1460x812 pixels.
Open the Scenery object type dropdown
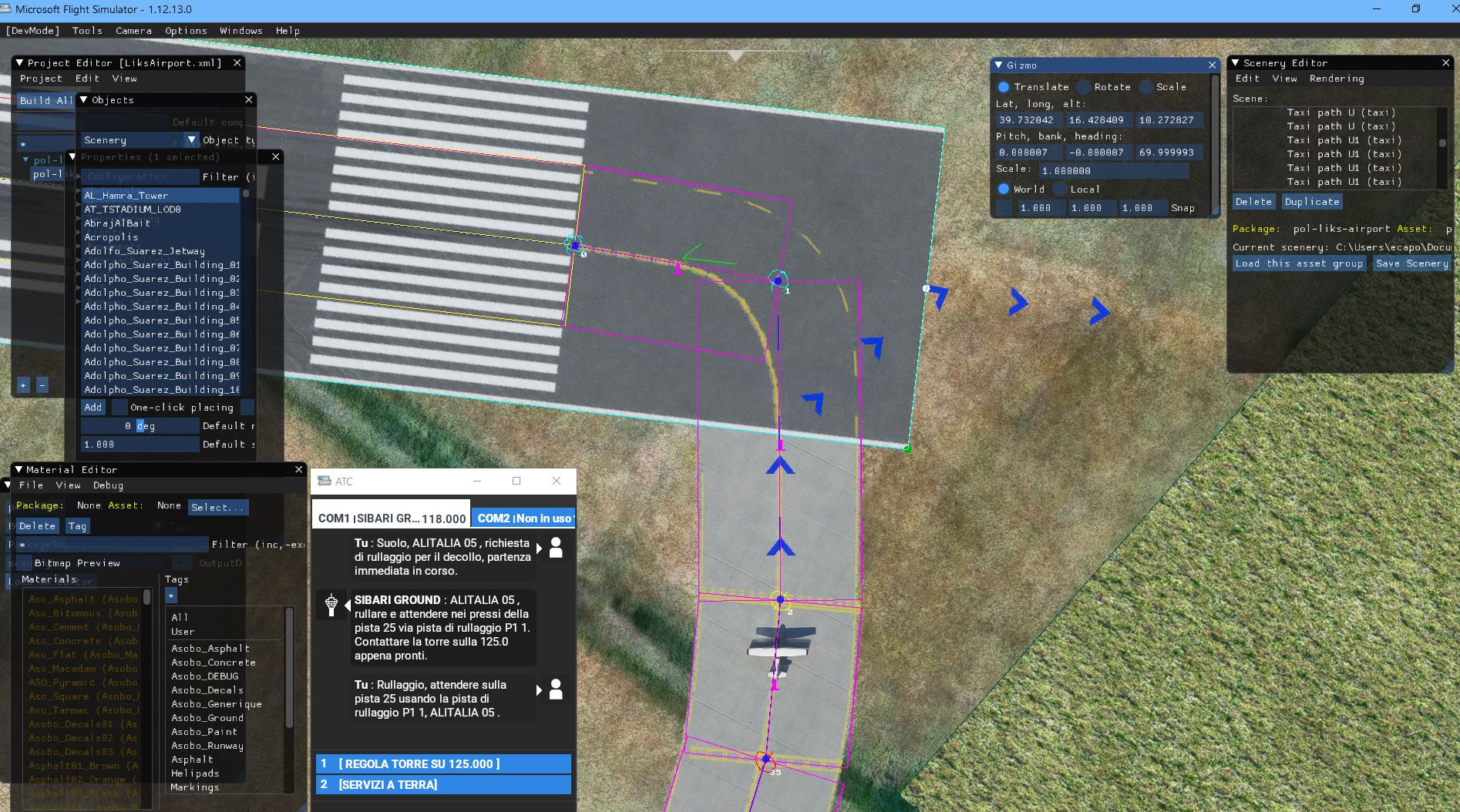192,139
